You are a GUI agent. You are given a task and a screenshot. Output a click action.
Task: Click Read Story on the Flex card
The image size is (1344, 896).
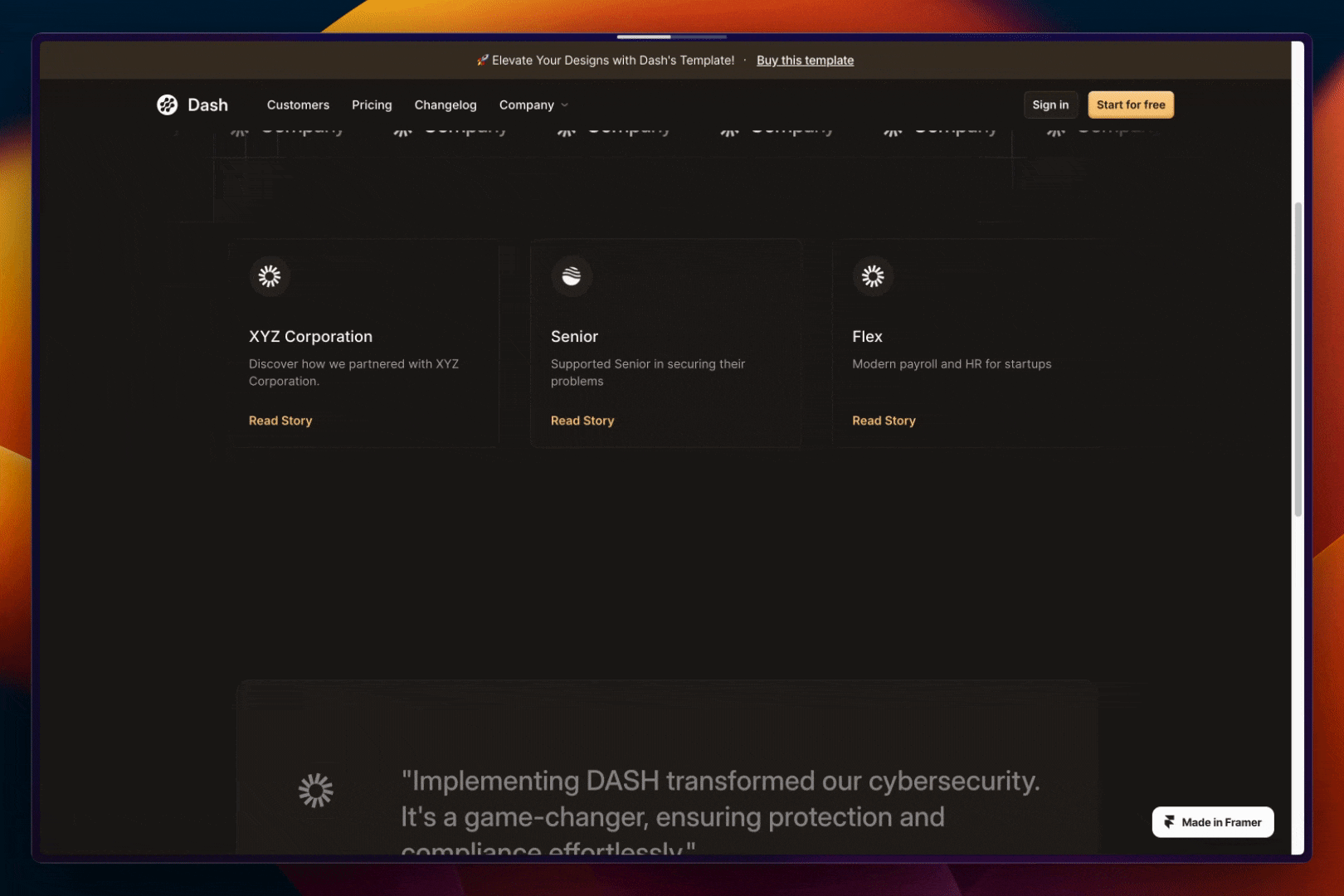[884, 421]
